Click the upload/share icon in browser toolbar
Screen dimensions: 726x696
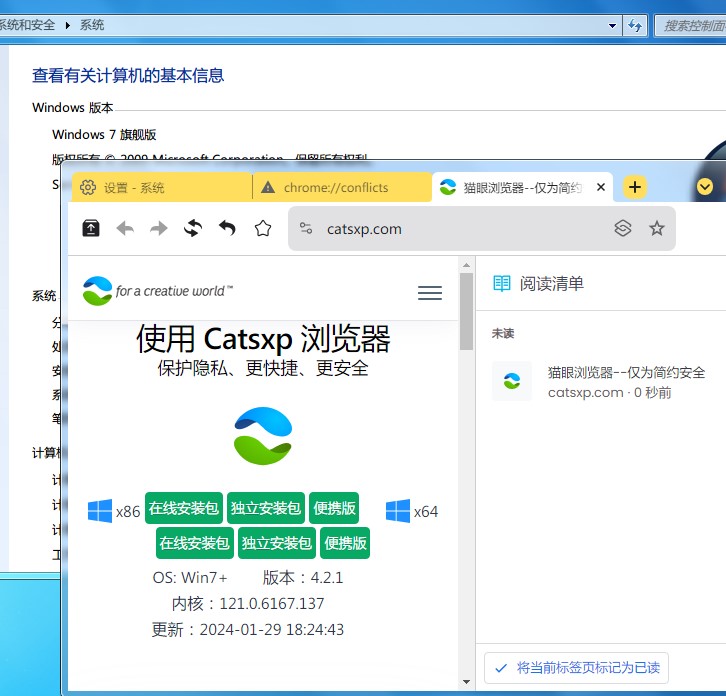[91, 228]
